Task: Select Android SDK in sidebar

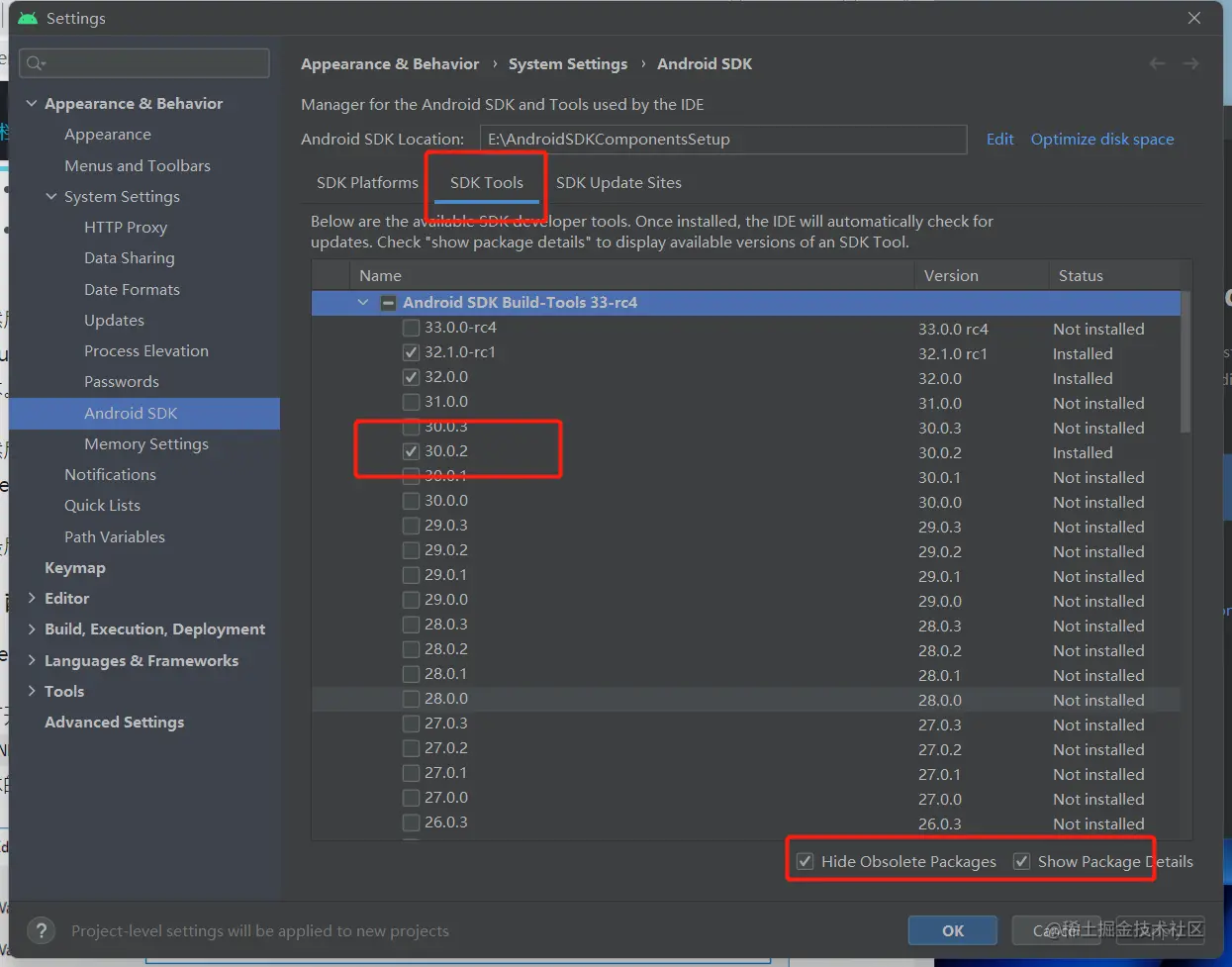Action: (144, 413)
